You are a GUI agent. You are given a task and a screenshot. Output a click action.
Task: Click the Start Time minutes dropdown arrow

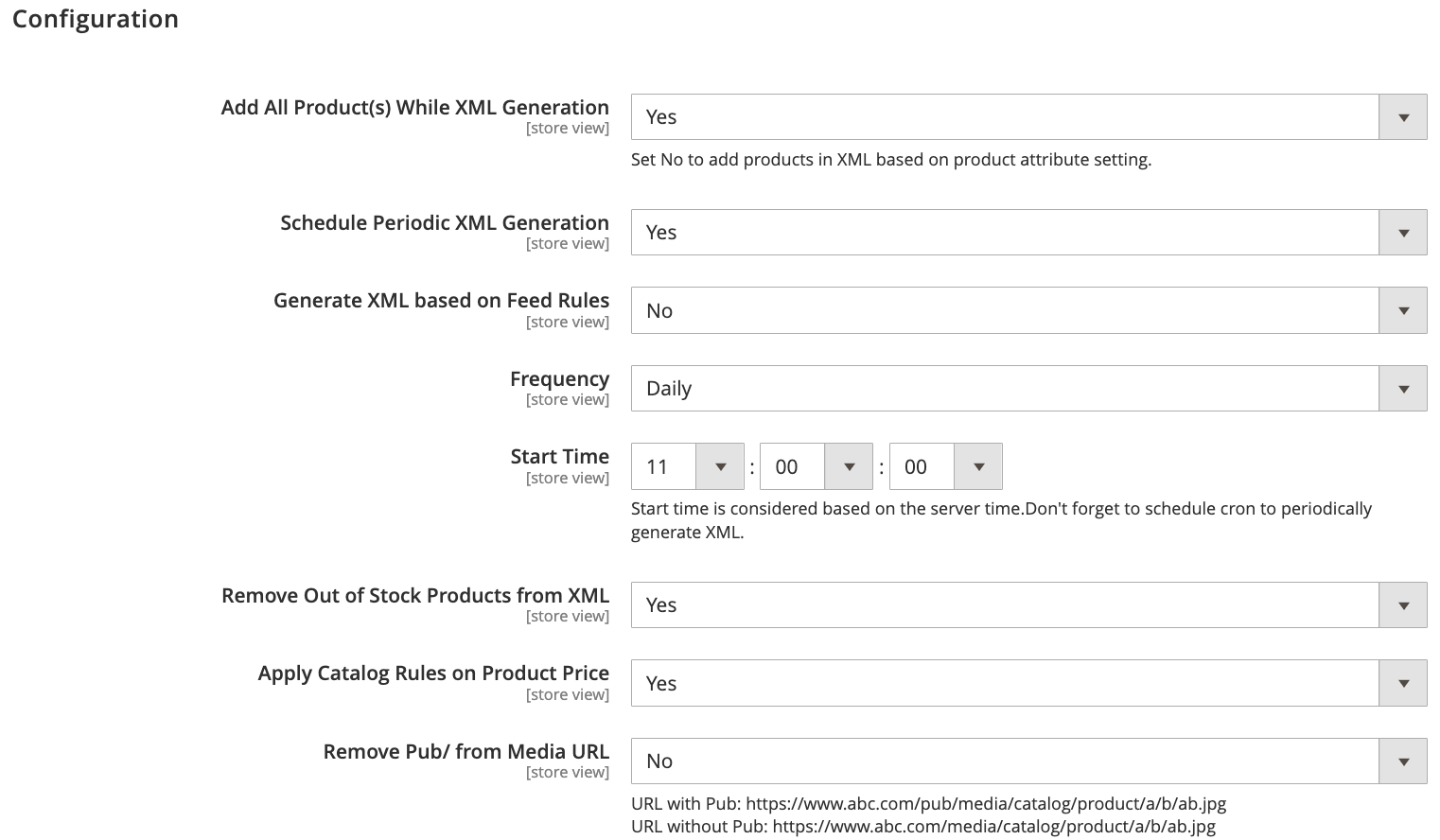click(849, 466)
